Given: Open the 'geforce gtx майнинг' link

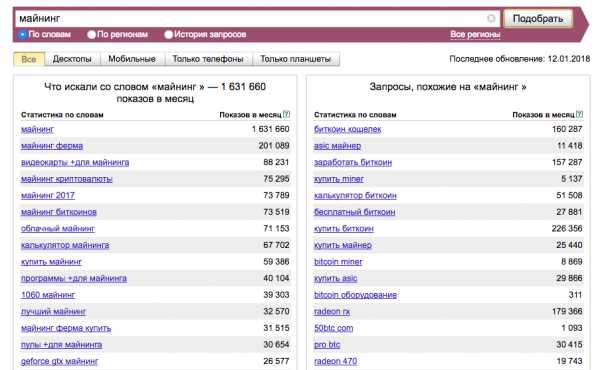Looking at the screenshot, I should tap(59, 361).
